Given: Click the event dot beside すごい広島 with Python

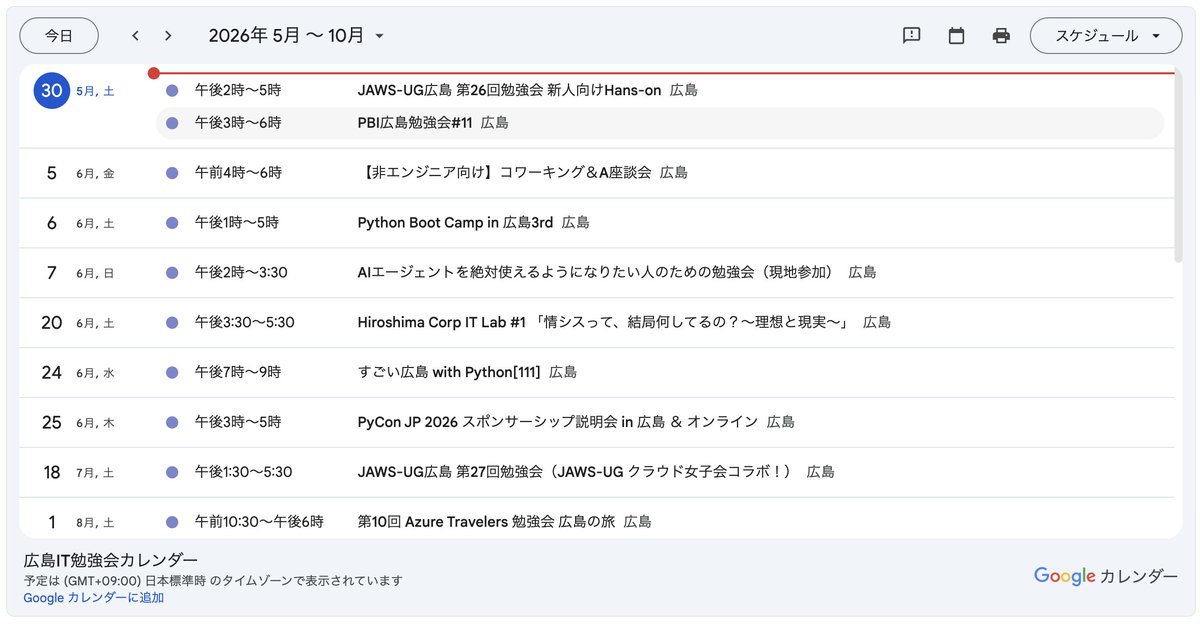Looking at the screenshot, I should click(172, 372).
